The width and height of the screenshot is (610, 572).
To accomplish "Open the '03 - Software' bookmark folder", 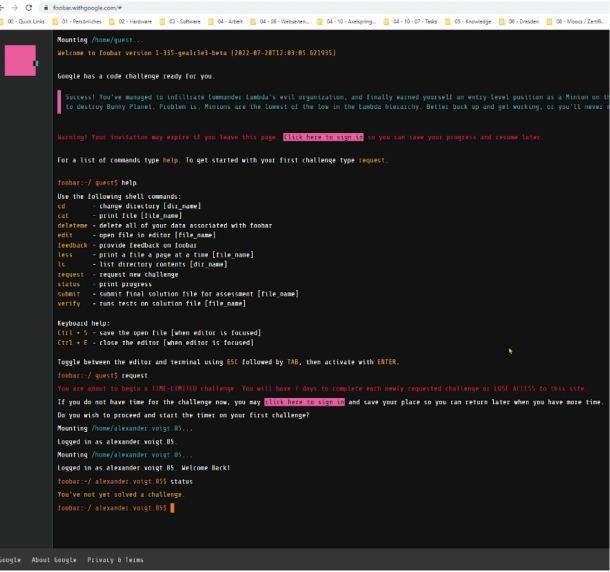I will (180, 22).
